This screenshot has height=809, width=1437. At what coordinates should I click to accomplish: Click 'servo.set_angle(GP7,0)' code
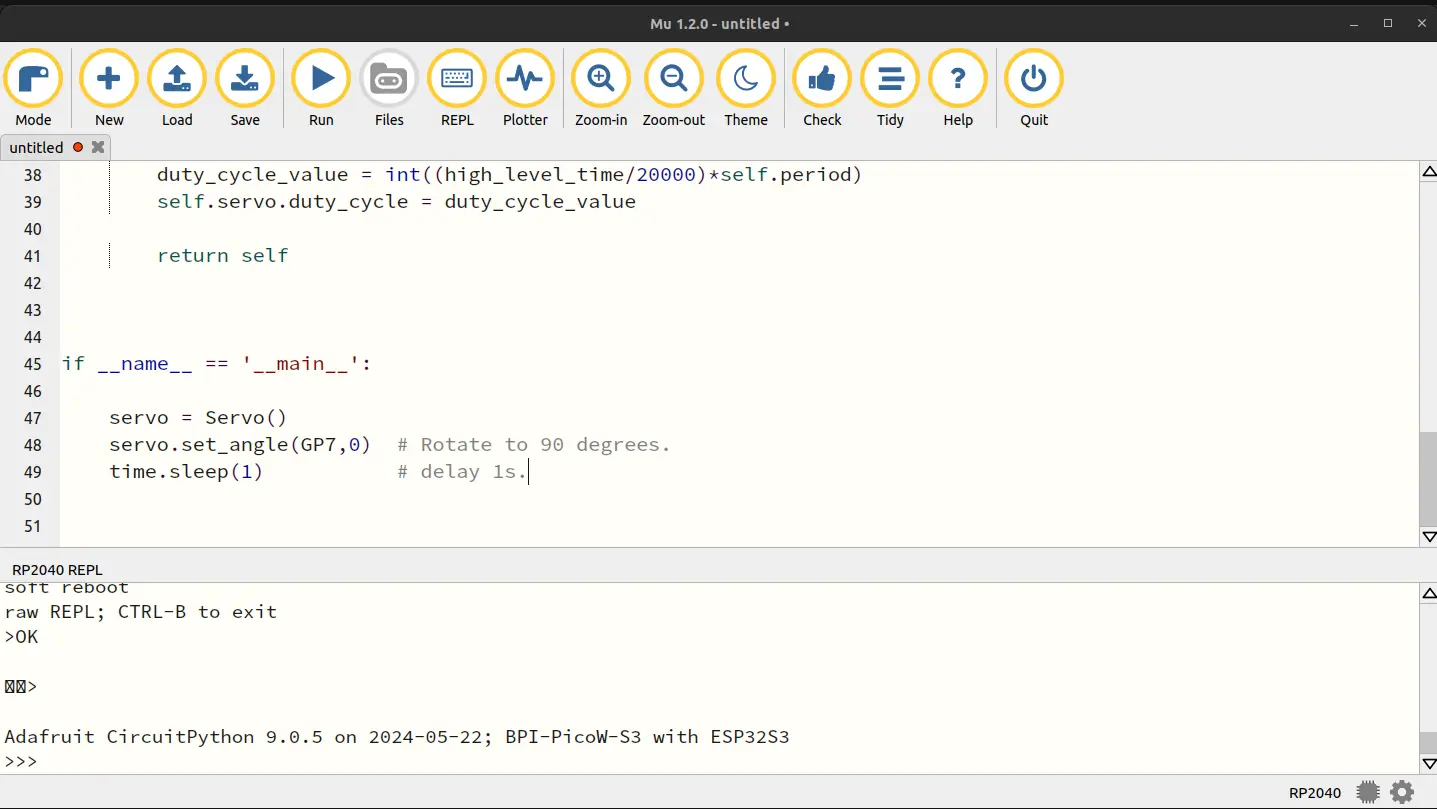click(240, 444)
